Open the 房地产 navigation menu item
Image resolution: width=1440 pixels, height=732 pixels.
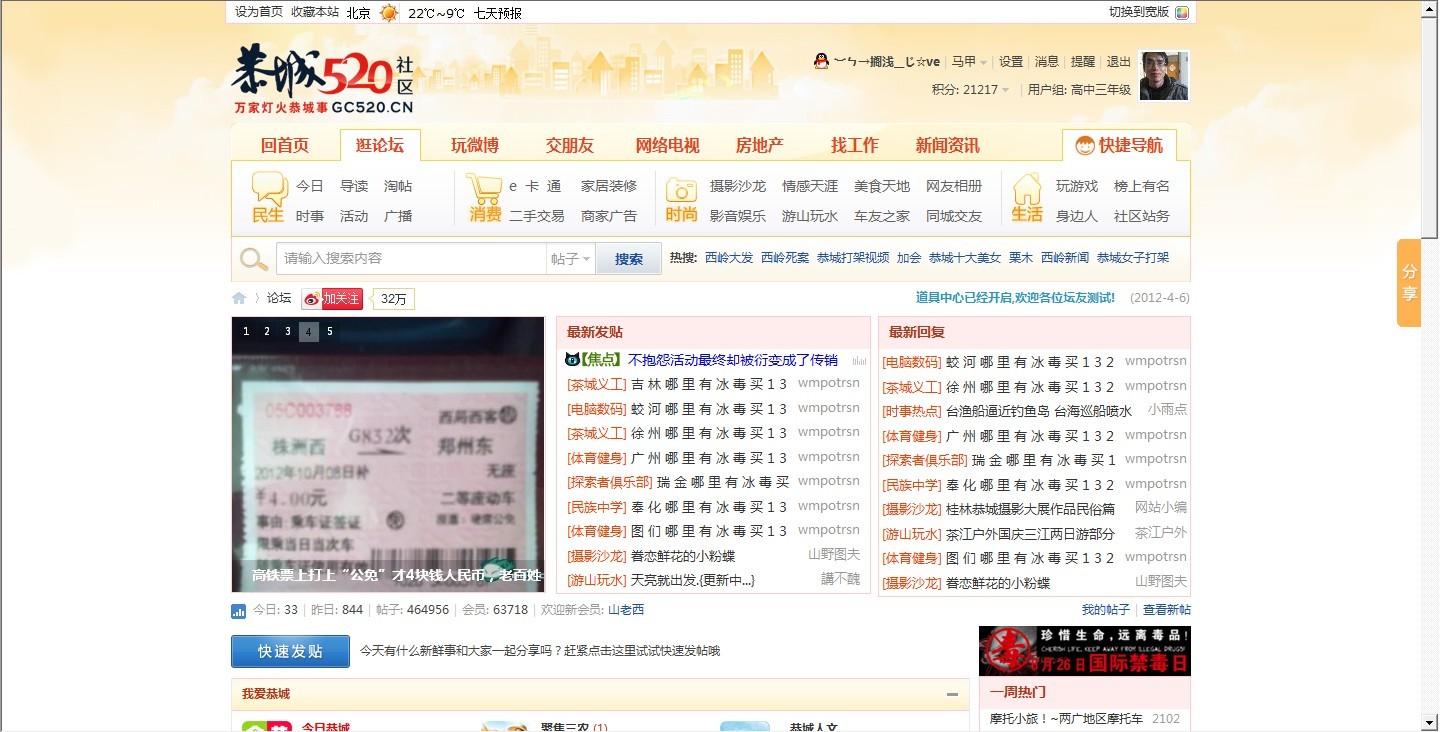point(759,144)
